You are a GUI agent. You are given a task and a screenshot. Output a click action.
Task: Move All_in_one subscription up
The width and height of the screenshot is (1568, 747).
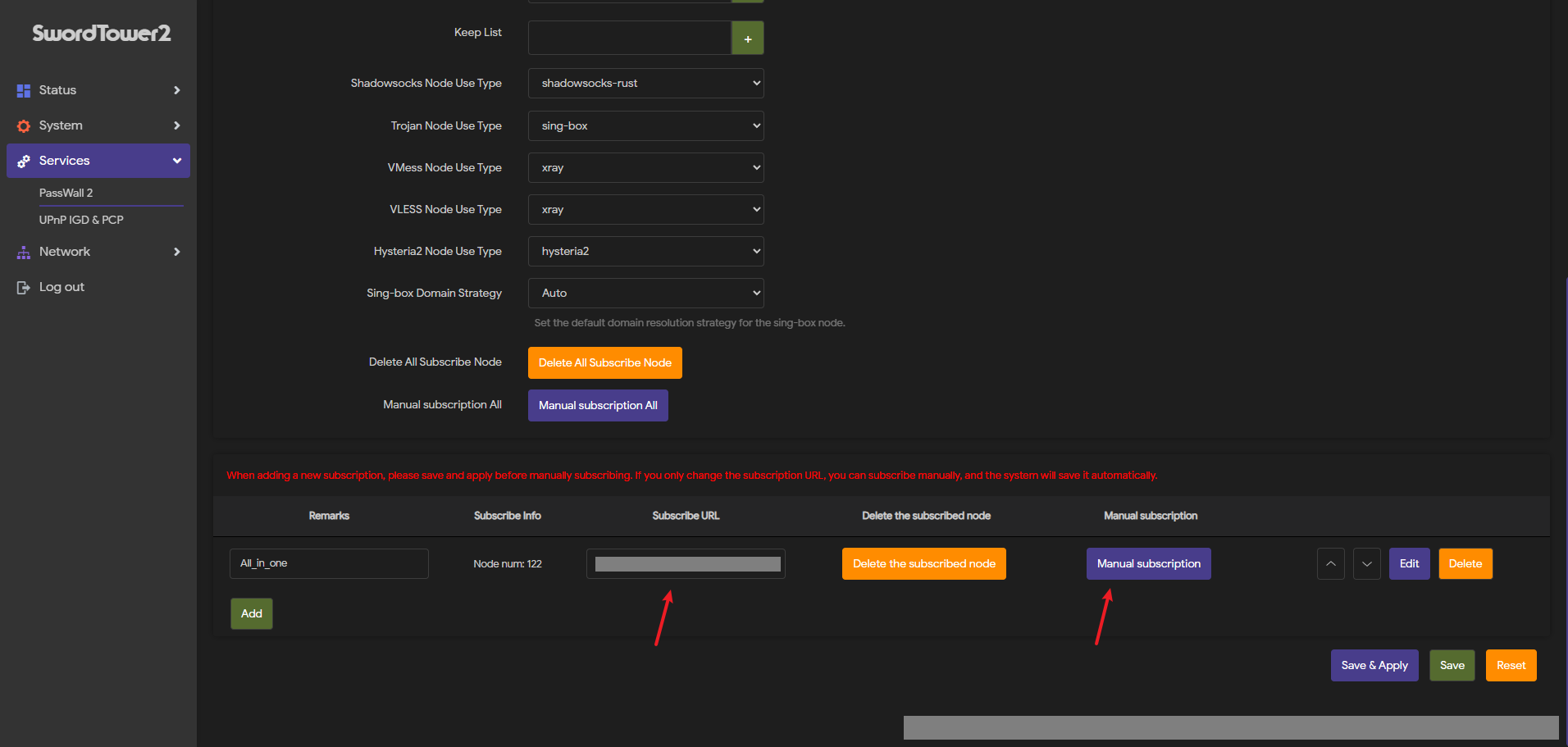tap(1331, 564)
